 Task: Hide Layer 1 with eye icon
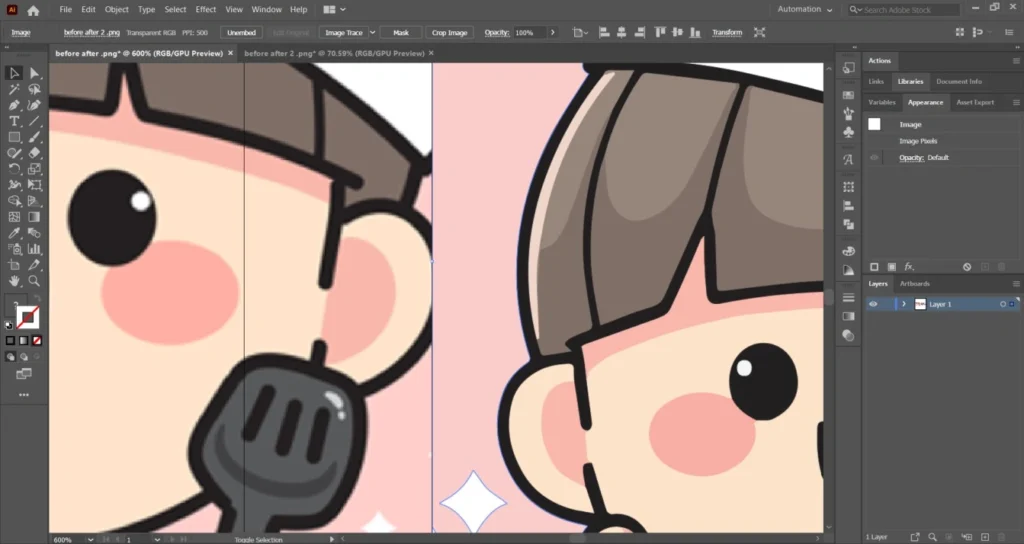[873, 304]
